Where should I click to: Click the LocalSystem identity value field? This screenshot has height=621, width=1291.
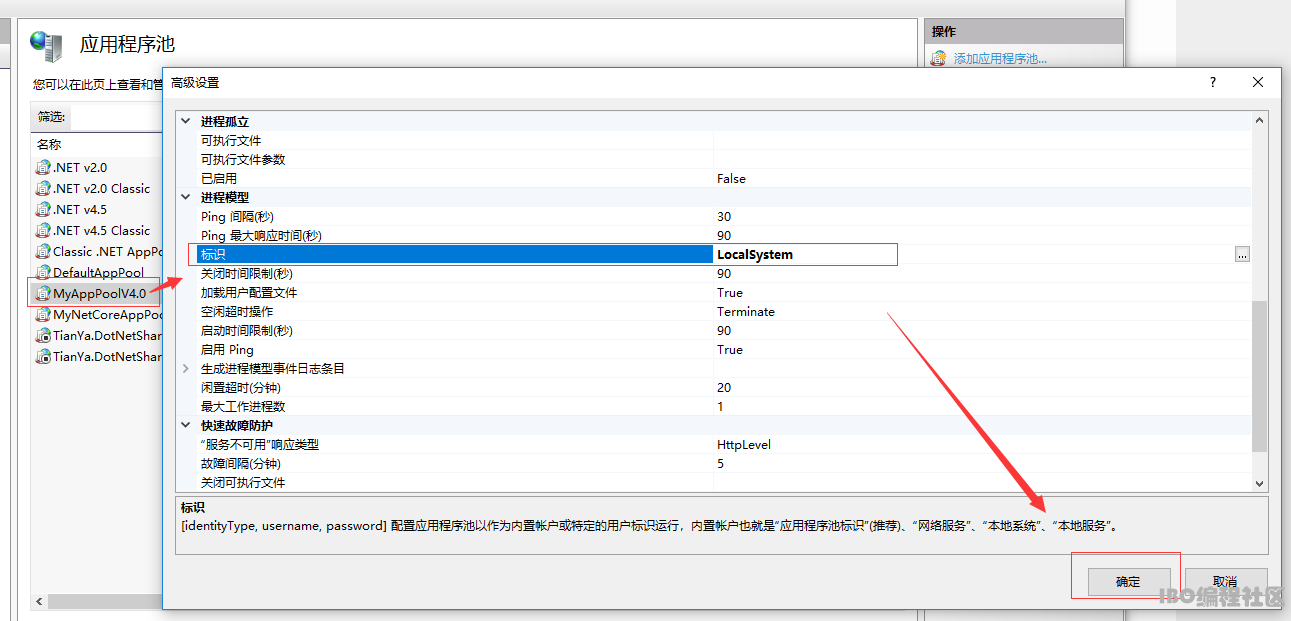[805, 255]
